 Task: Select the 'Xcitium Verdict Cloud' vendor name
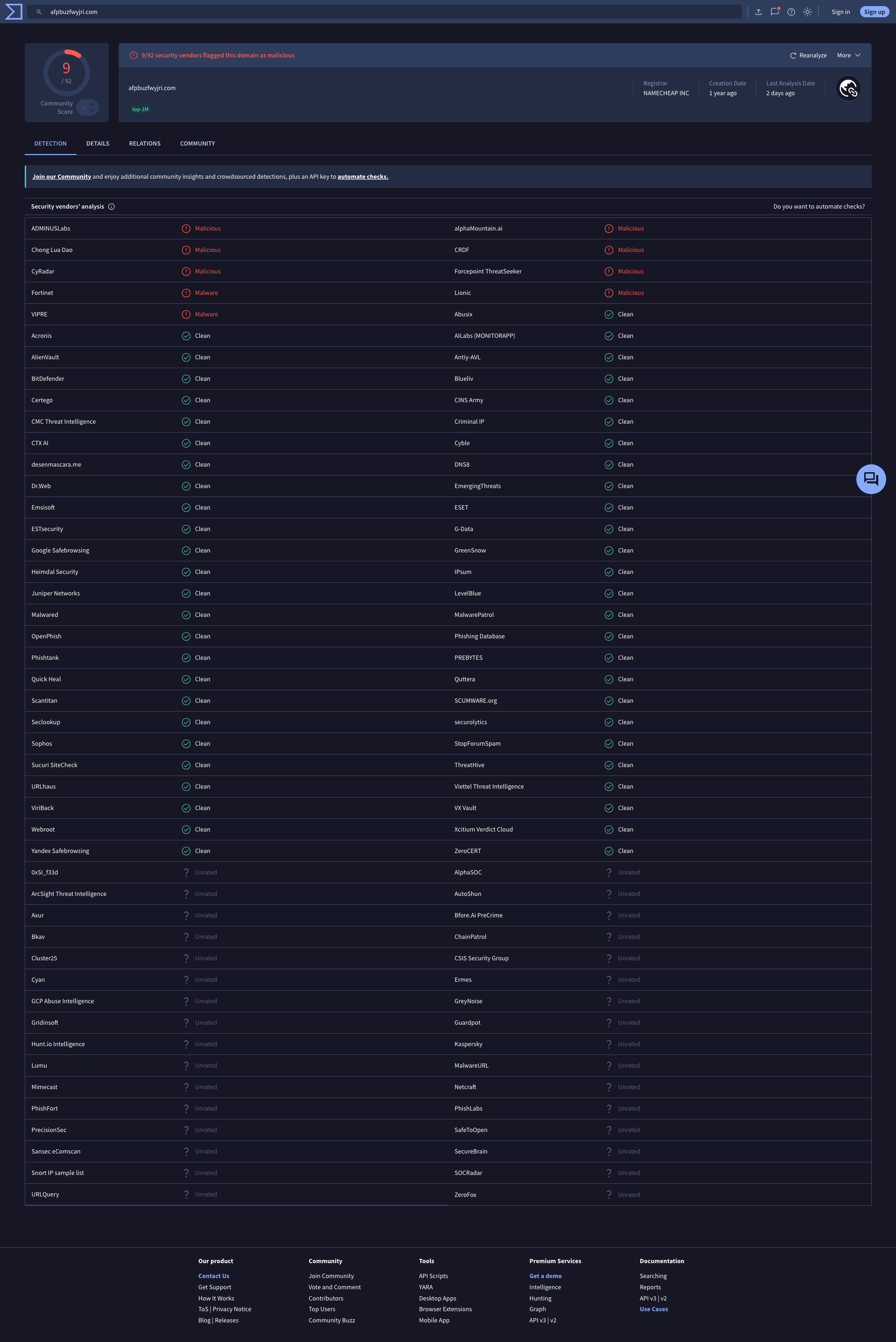483,830
